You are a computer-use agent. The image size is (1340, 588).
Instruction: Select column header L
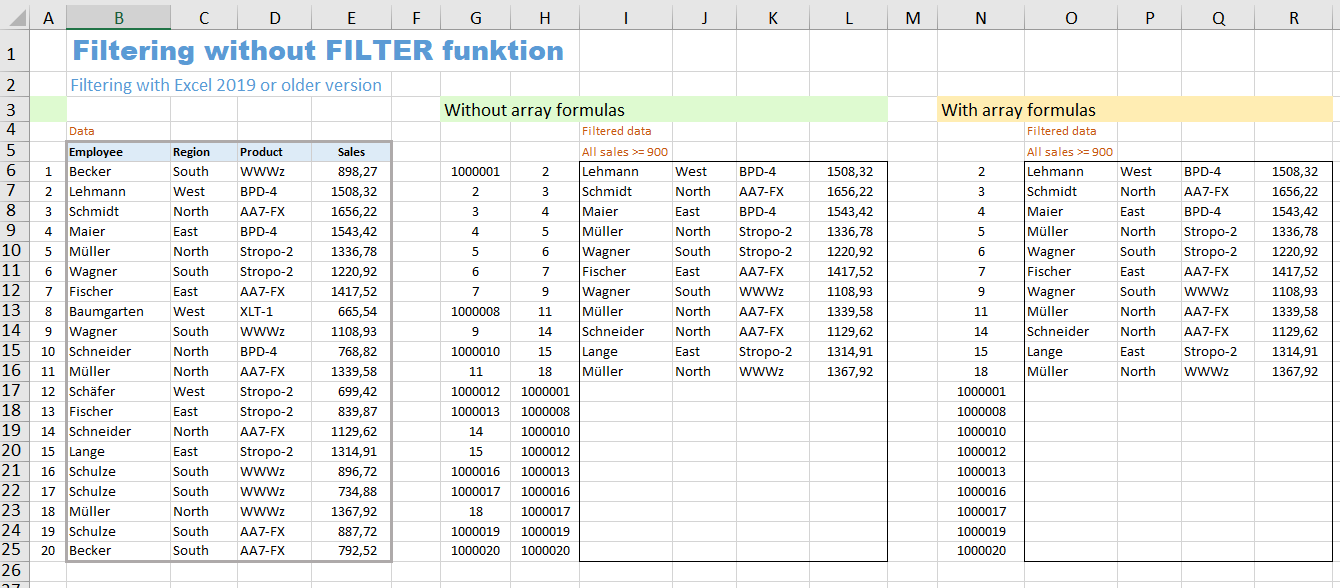coord(848,16)
